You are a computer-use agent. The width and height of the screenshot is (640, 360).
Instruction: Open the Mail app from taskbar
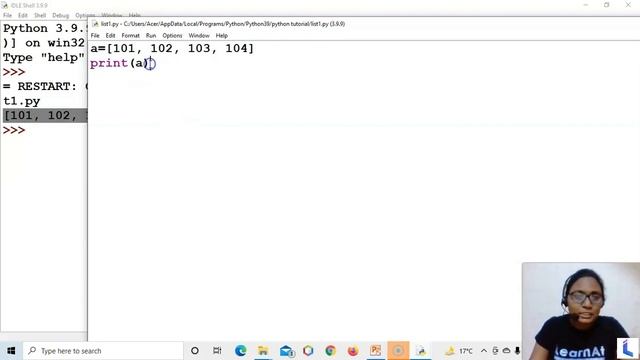click(x=287, y=351)
